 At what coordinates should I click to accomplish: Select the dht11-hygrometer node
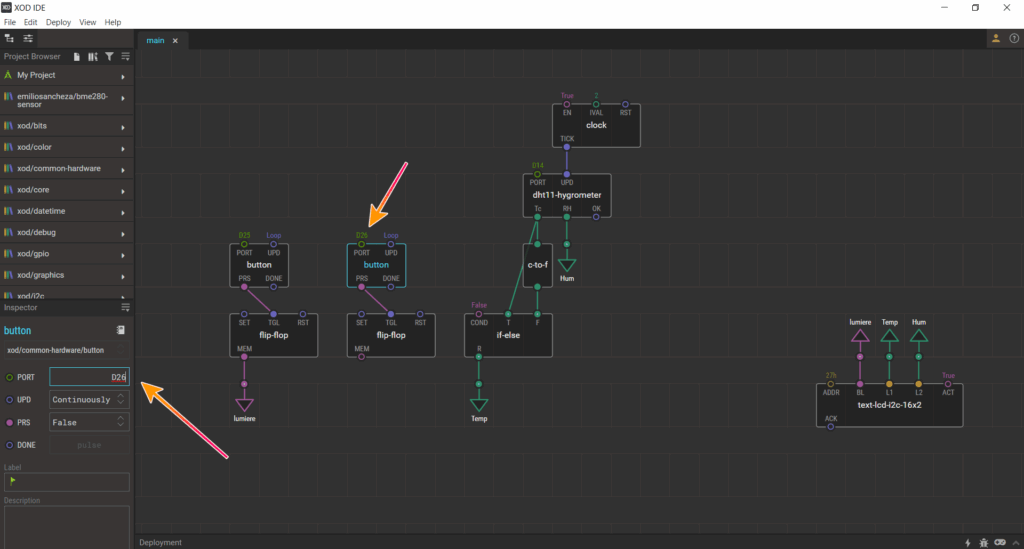point(567,195)
